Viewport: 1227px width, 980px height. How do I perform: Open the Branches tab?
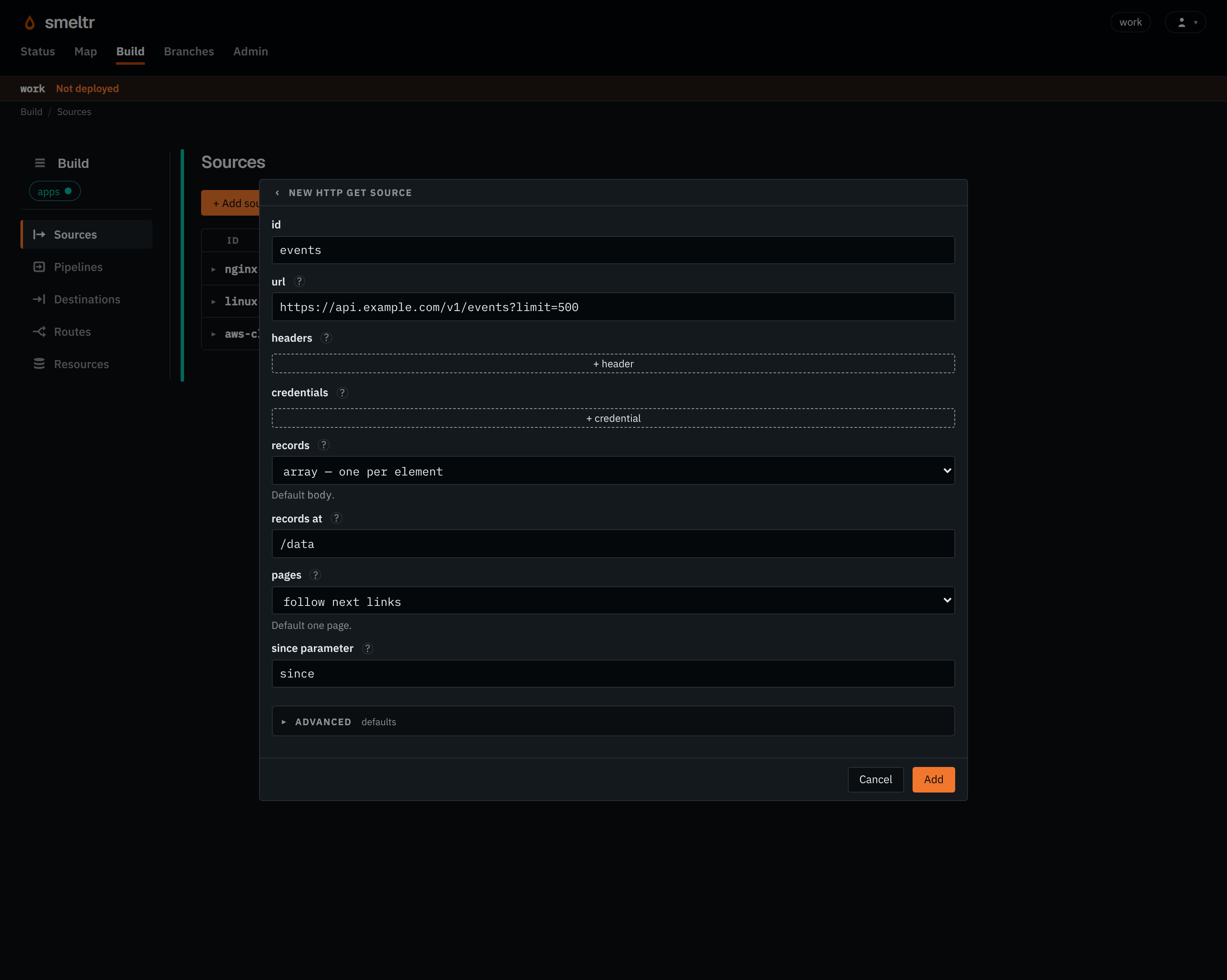click(x=189, y=51)
